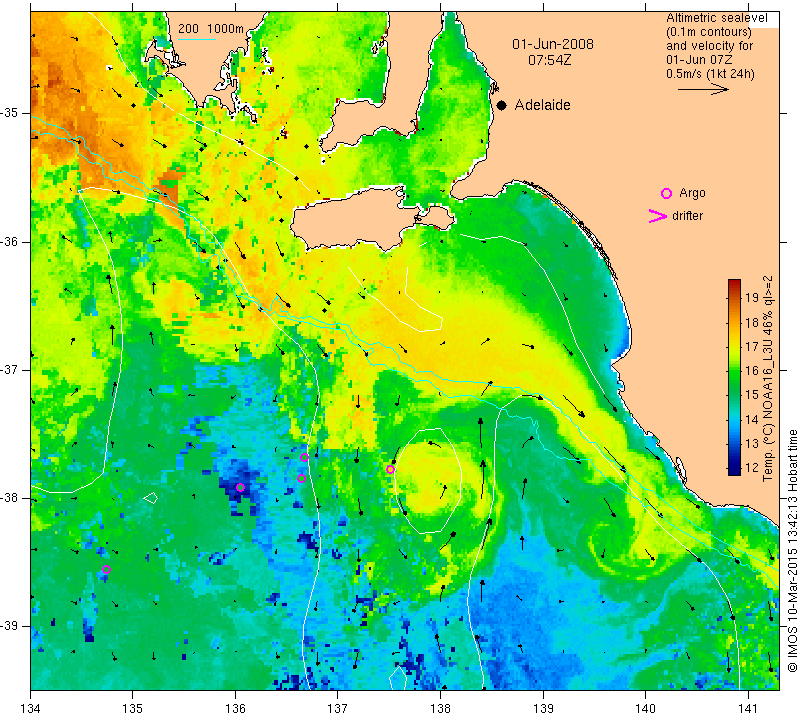This screenshot has height=720, width=800.
Task: Click the "07:54Z" time label
Action: pos(549,60)
